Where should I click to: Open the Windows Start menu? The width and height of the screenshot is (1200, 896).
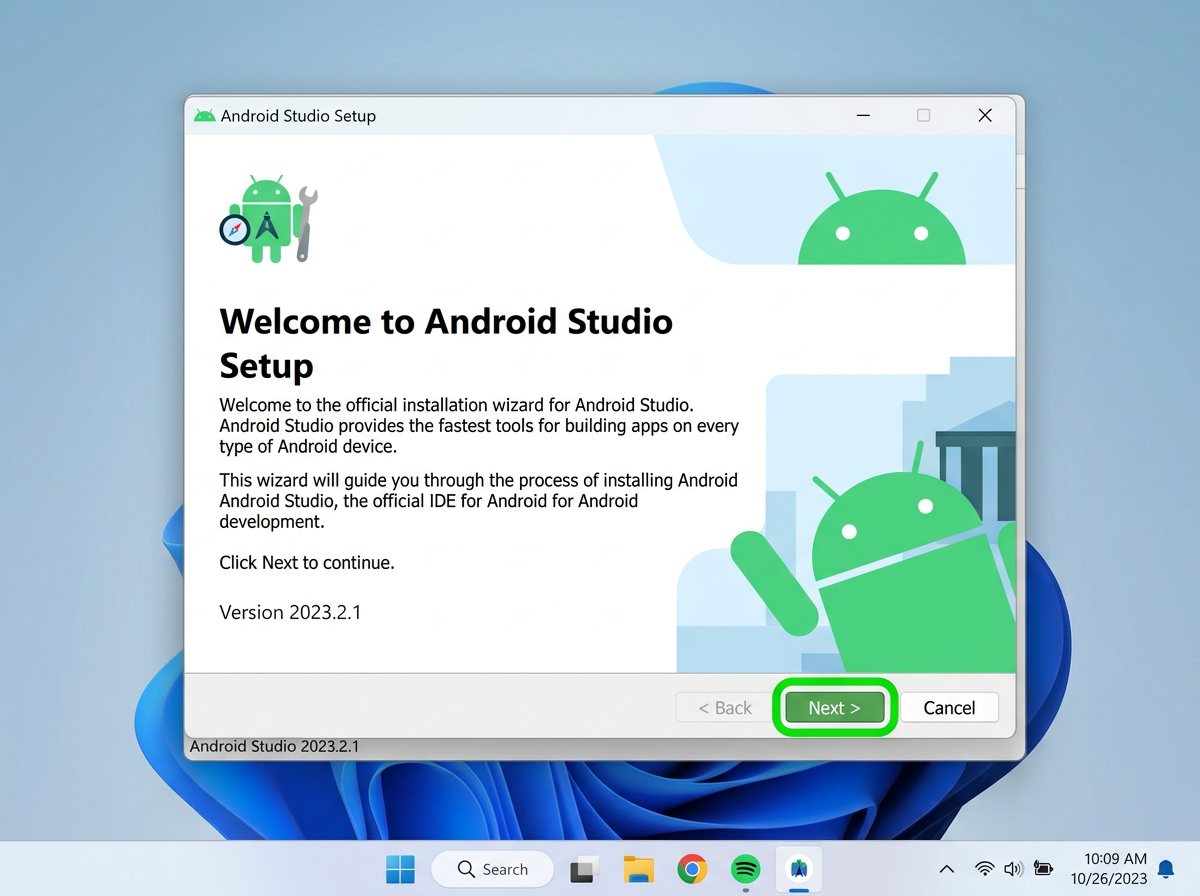click(x=400, y=869)
